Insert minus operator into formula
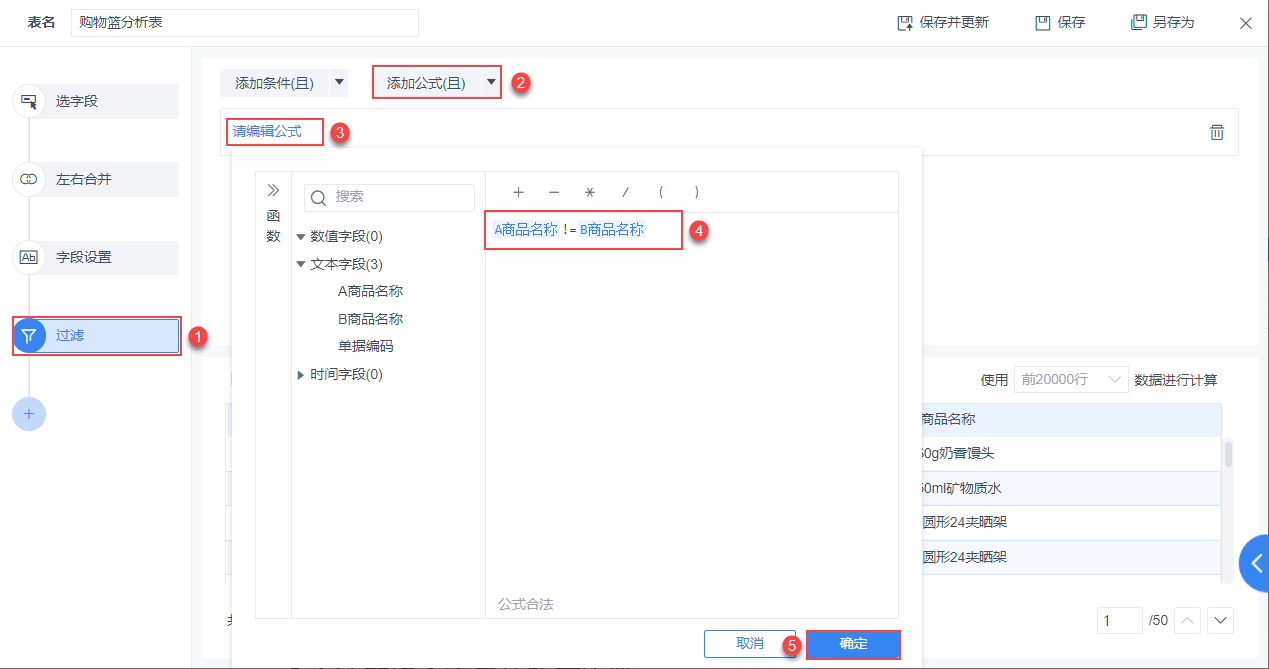This screenshot has height=669, width=1269. [x=554, y=192]
